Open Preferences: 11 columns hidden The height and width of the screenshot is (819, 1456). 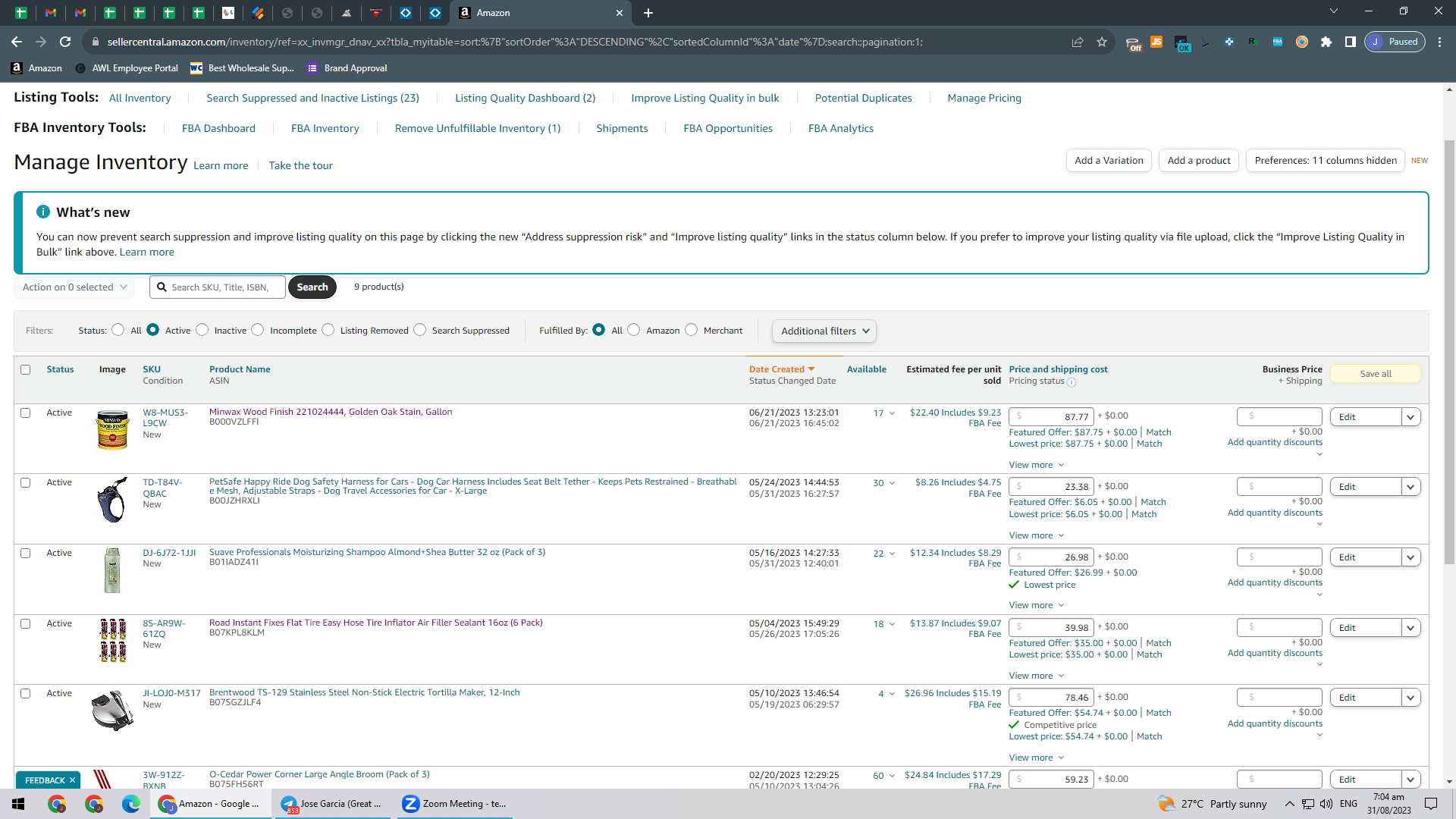tap(1326, 161)
